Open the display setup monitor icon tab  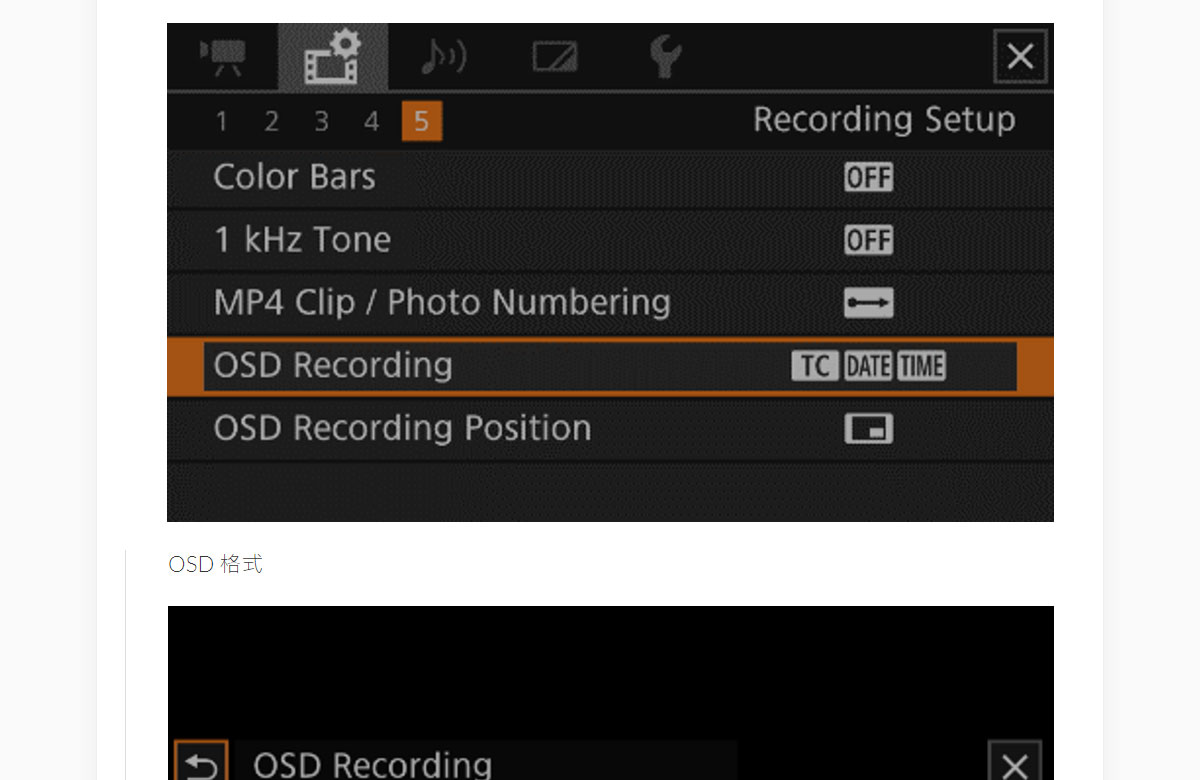point(554,57)
